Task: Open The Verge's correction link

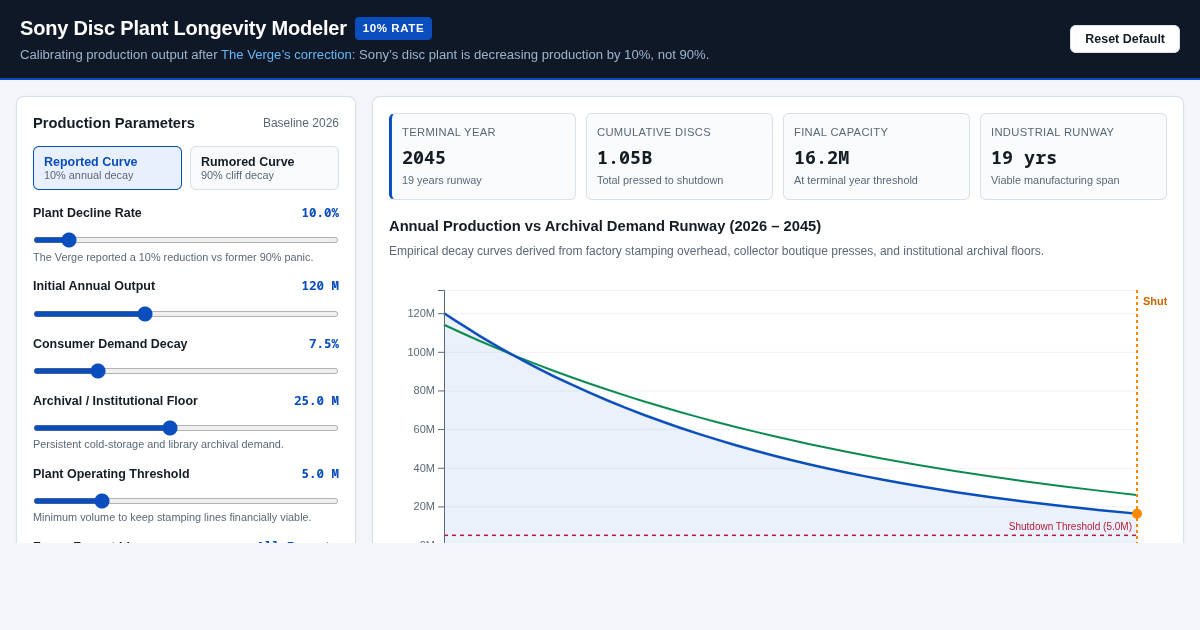Action: pos(286,55)
